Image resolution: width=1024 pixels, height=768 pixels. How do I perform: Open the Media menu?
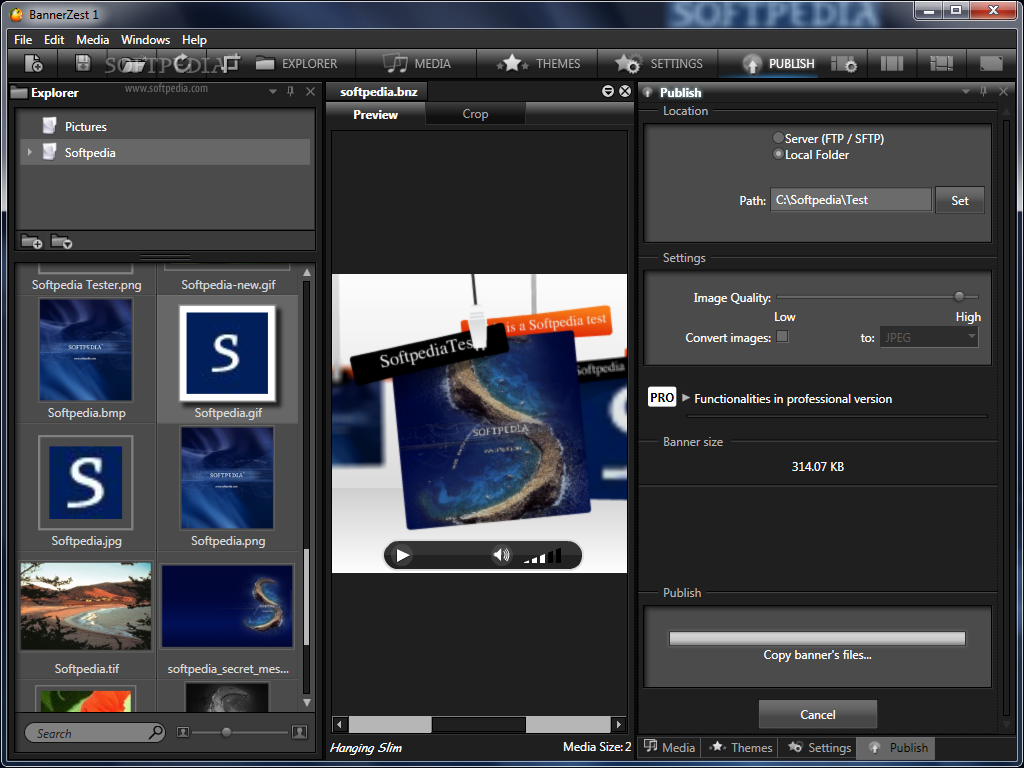(x=93, y=40)
